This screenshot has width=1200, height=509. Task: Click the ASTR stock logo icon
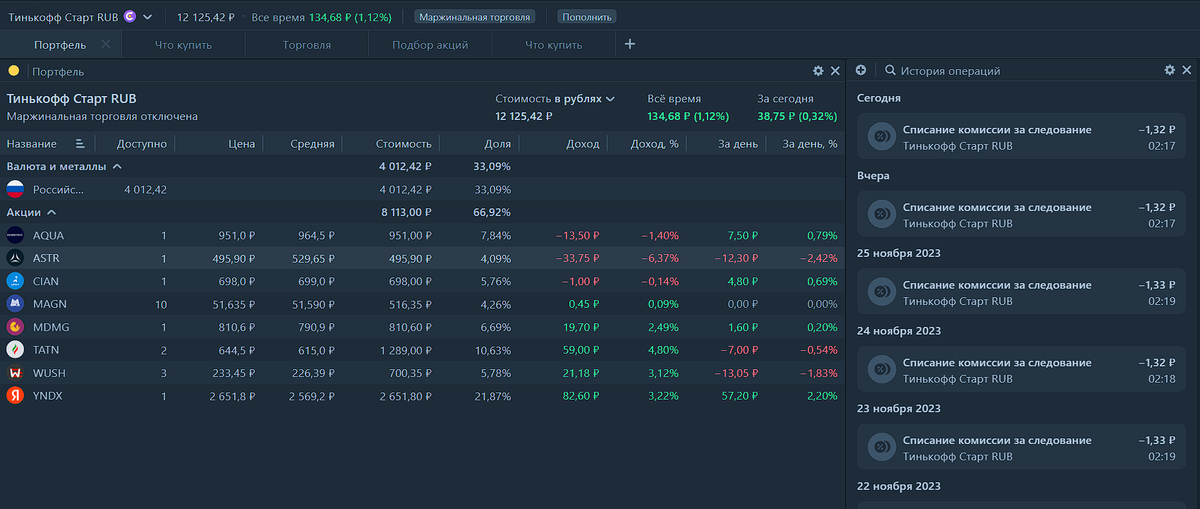tap(15, 258)
